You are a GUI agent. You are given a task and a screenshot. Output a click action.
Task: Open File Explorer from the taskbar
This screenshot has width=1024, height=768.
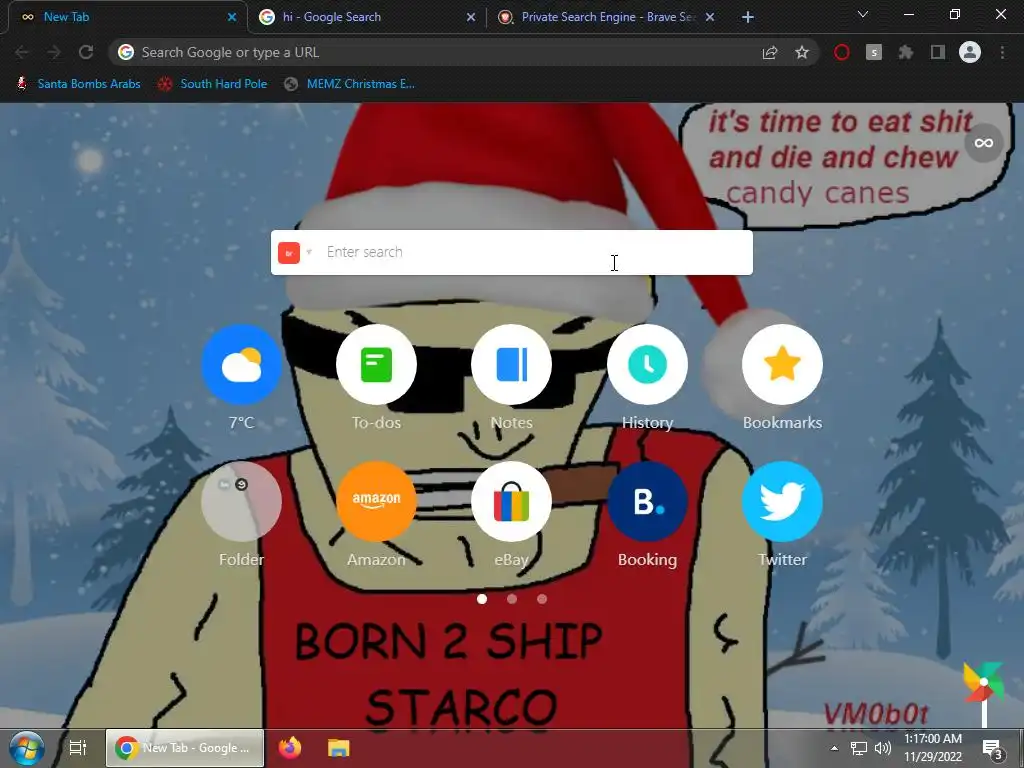(338, 748)
